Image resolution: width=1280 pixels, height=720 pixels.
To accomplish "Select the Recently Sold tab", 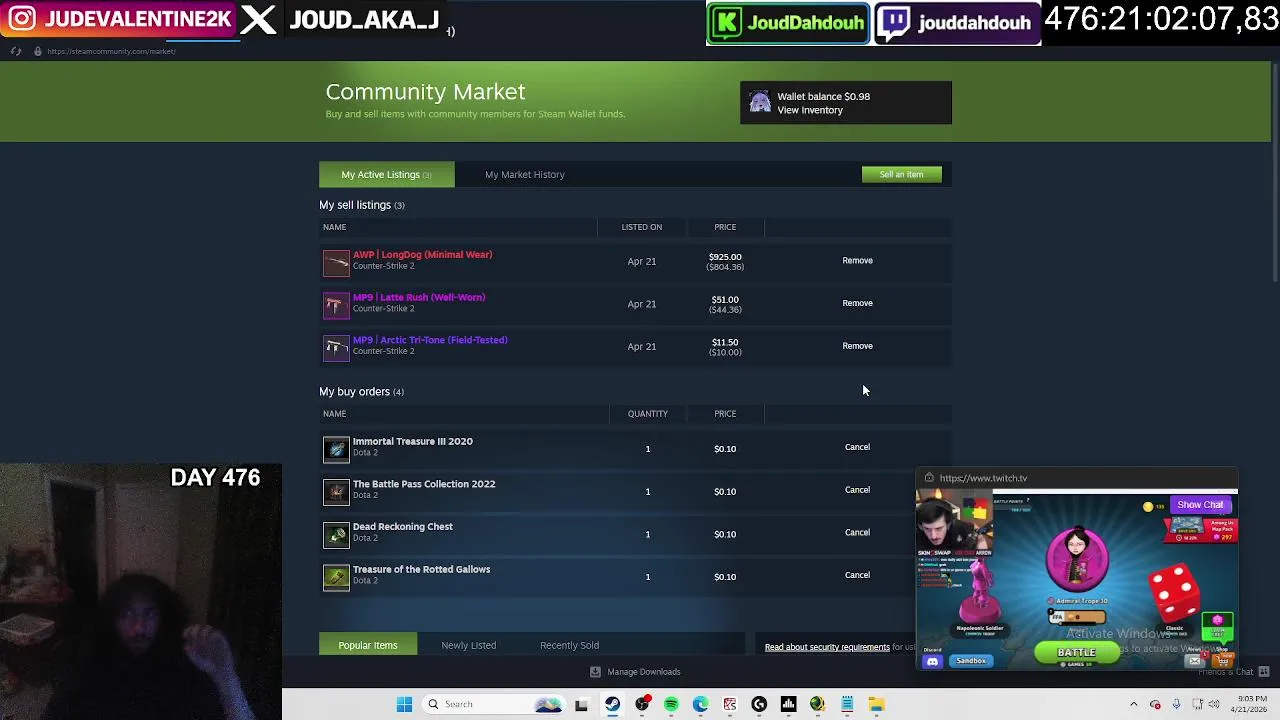I will tap(569, 645).
